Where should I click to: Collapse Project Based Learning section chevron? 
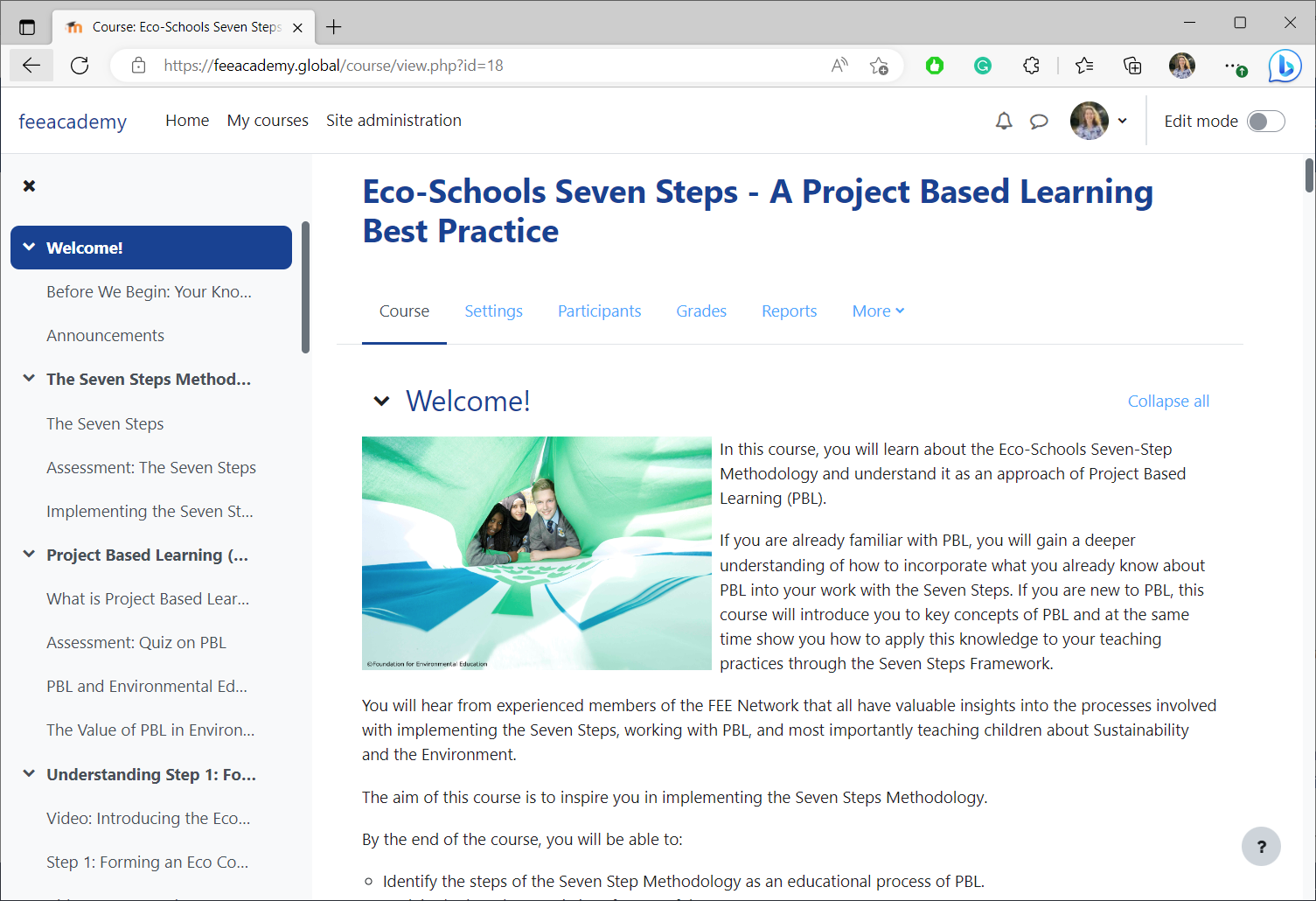29,555
